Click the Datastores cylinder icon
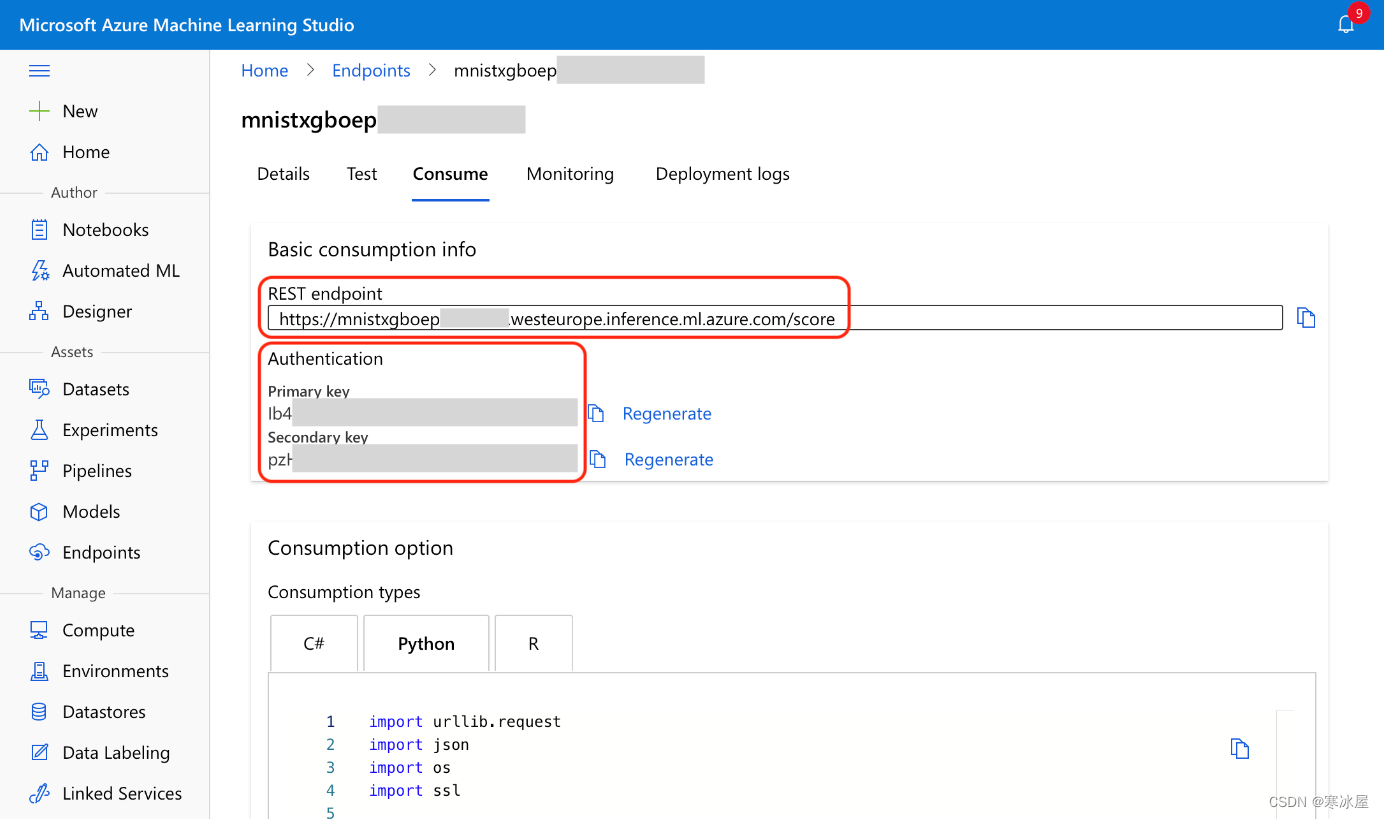Screen dimensions: 1384x819 coord(39,712)
